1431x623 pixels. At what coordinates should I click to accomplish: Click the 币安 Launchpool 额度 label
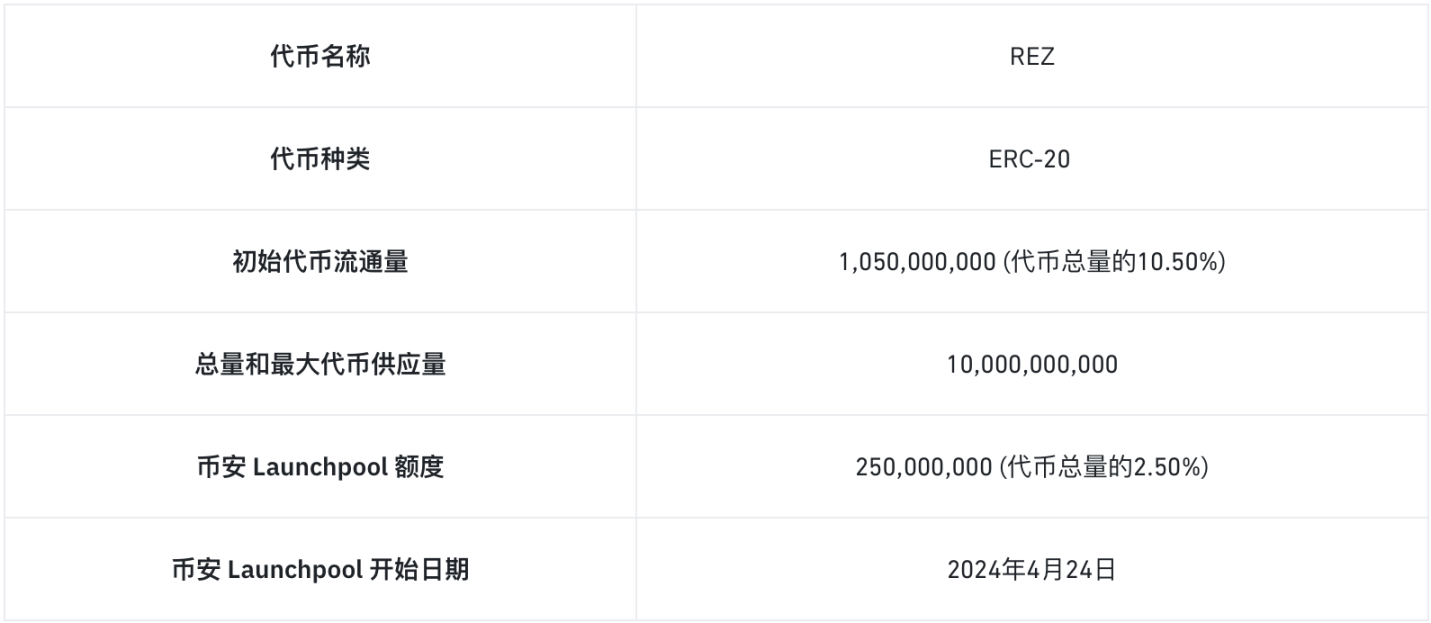320,467
